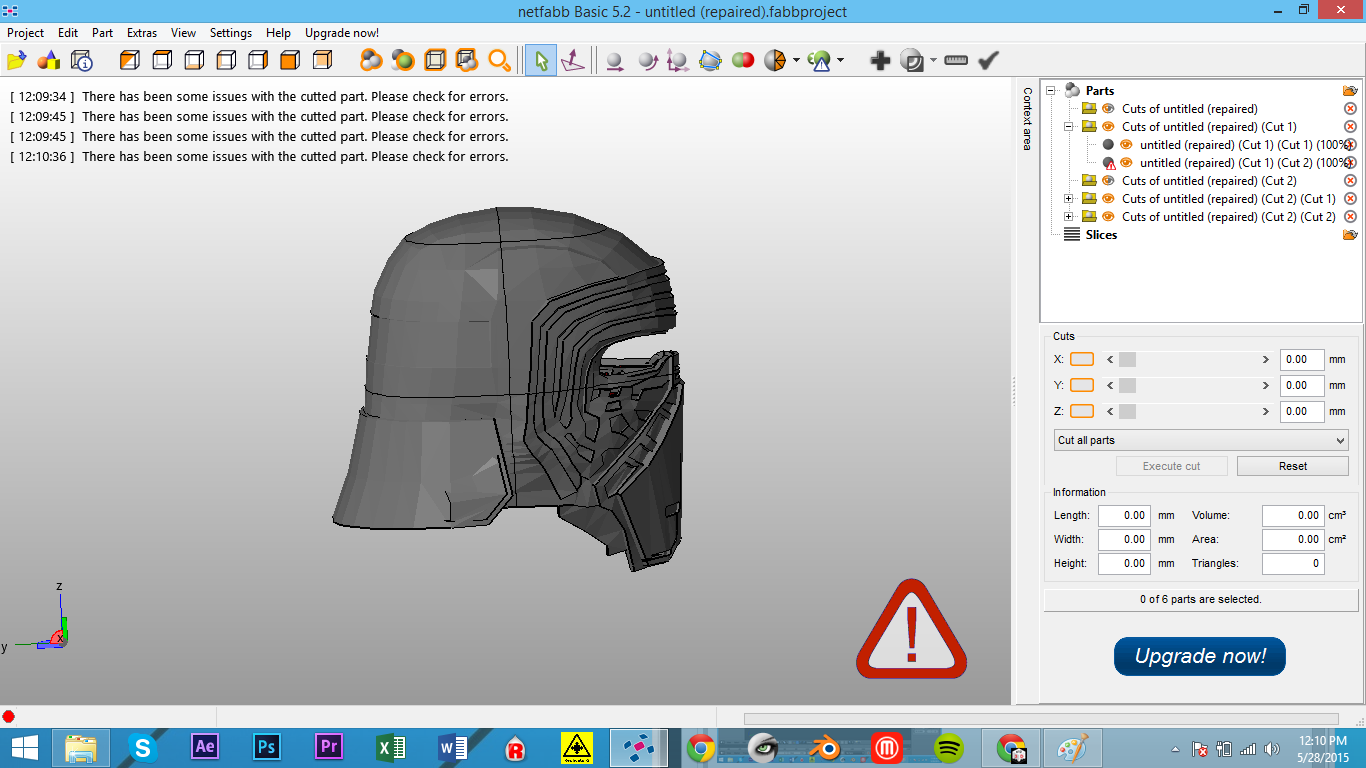The width and height of the screenshot is (1366, 768).
Task: Open the Settings menu
Action: [231, 33]
